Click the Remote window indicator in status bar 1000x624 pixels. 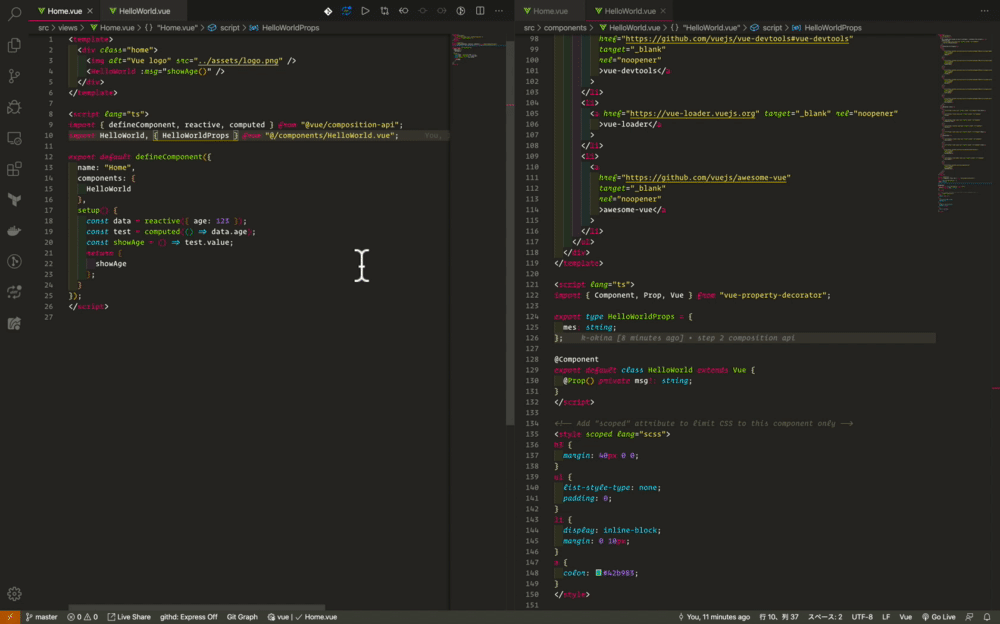[9, 617]
